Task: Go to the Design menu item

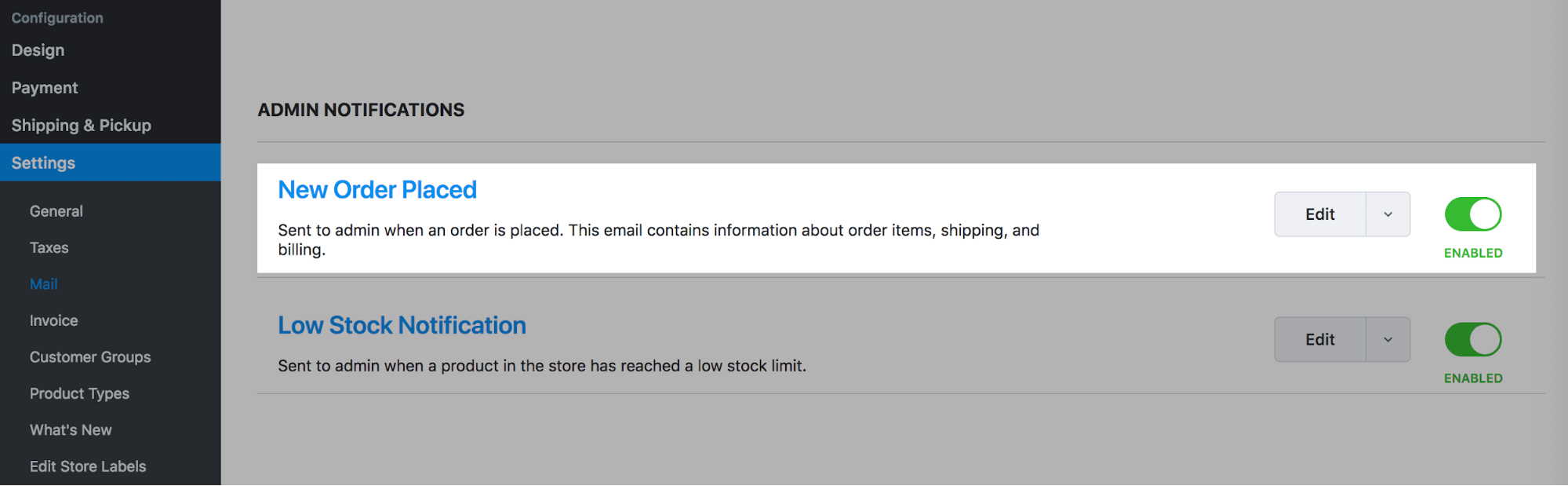Action: [38, 50]
